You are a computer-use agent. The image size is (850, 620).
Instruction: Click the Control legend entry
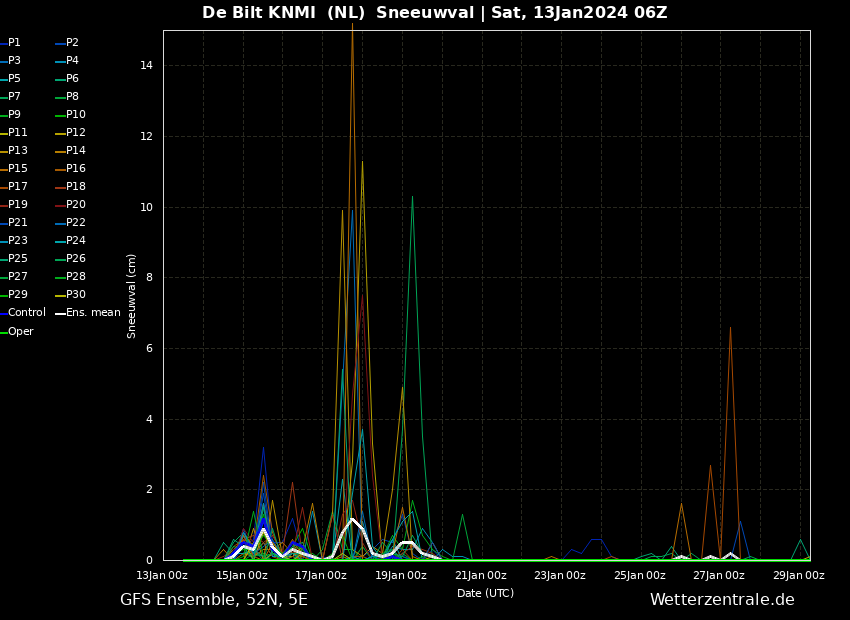click(x=23, y=313)
